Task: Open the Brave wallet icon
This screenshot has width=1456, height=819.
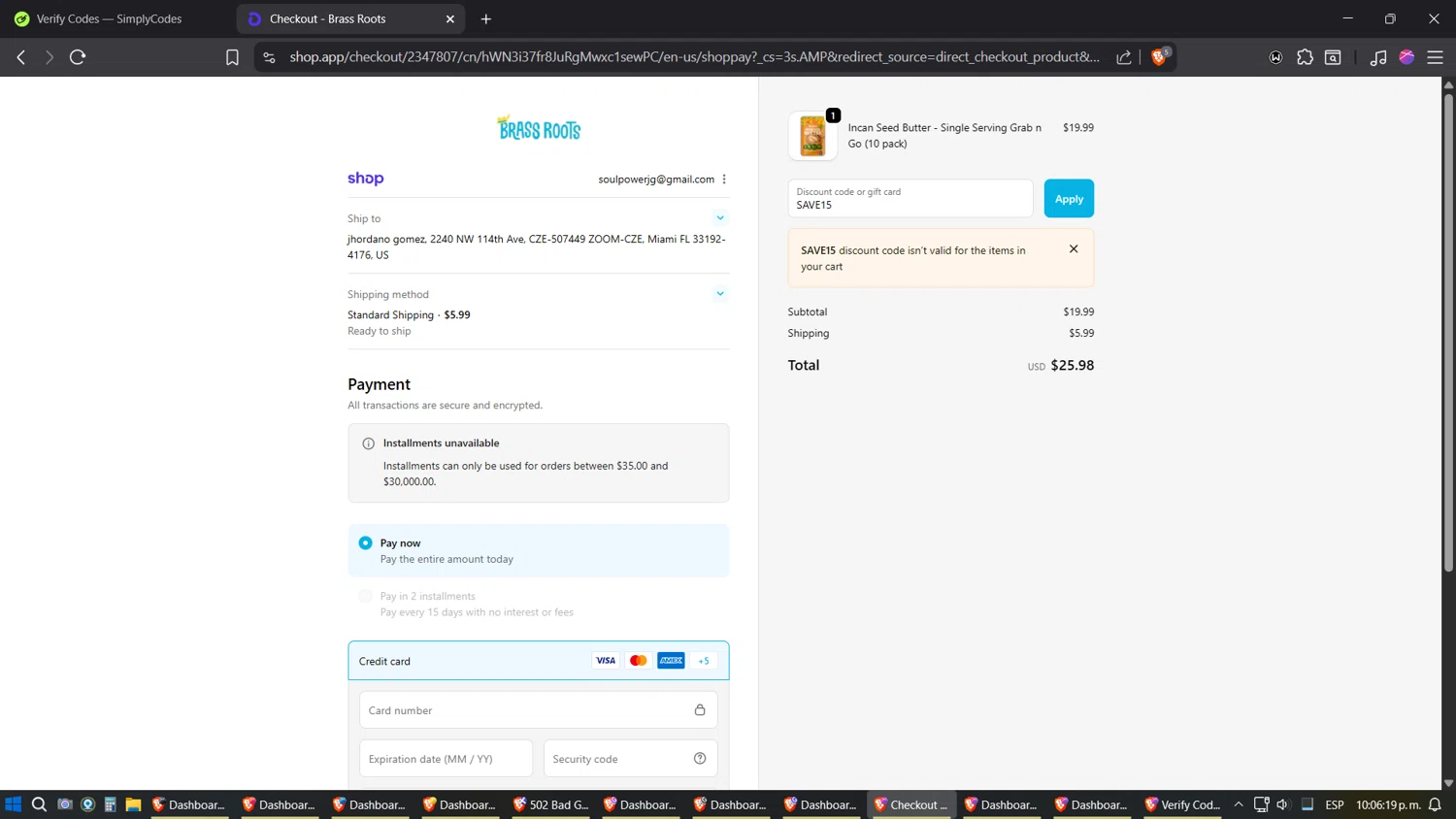Action: coord(1275,57)
